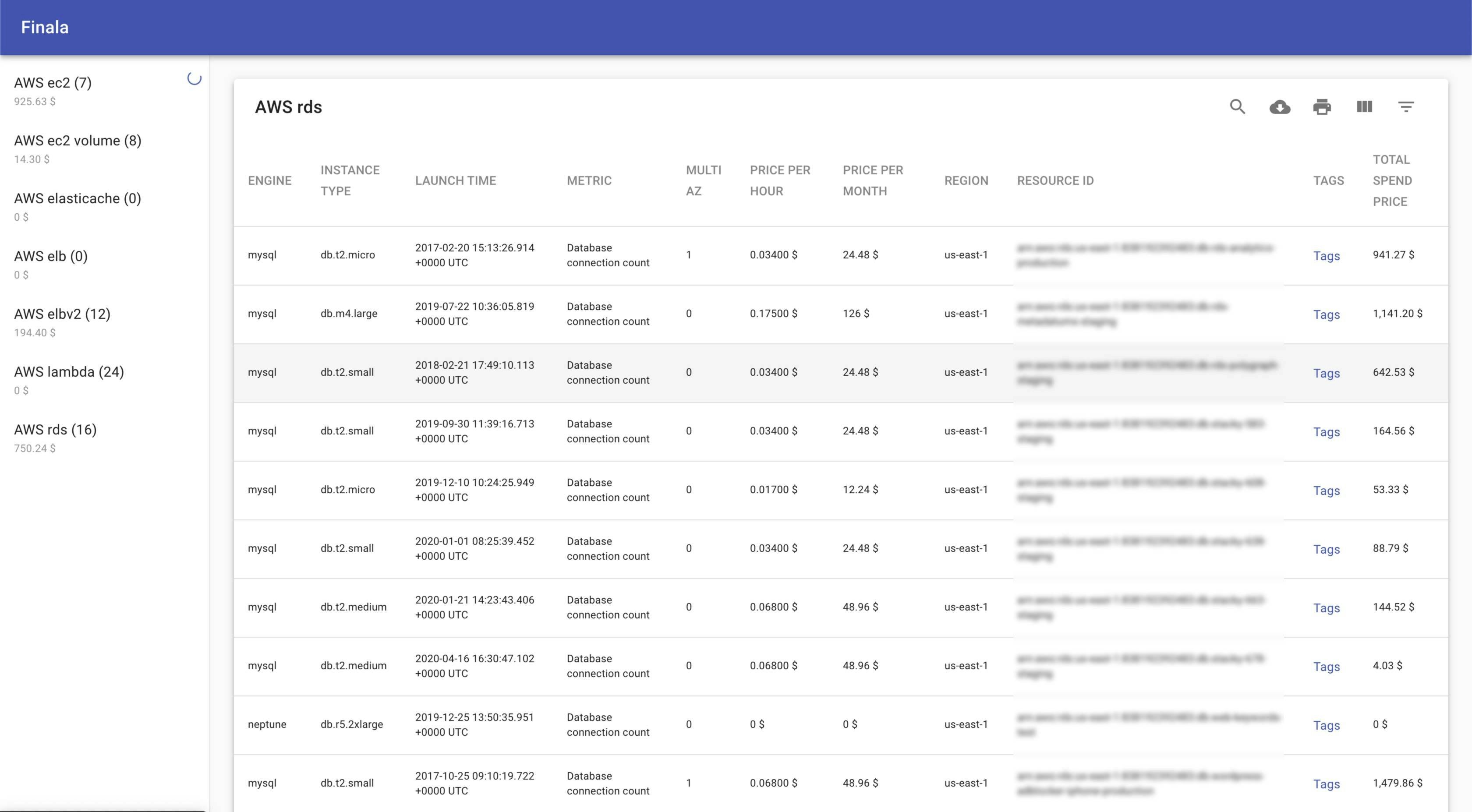The width and height of the screenshot is (1472, 812).
Task: Click the loading spinner beside AWS ec2
Action: (x=194, y=79)
